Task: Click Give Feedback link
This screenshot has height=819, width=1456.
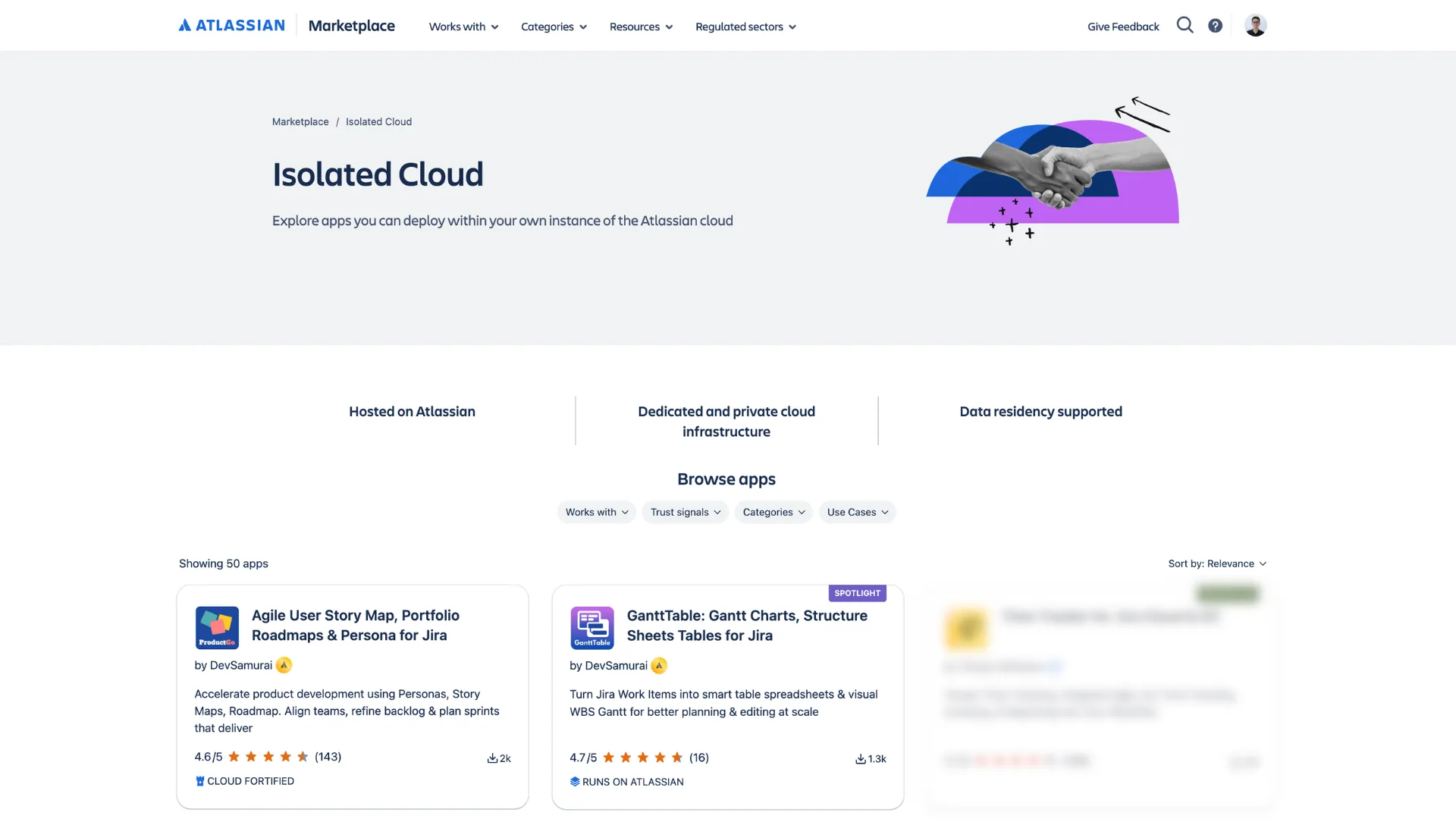Action: point(1123,27)
